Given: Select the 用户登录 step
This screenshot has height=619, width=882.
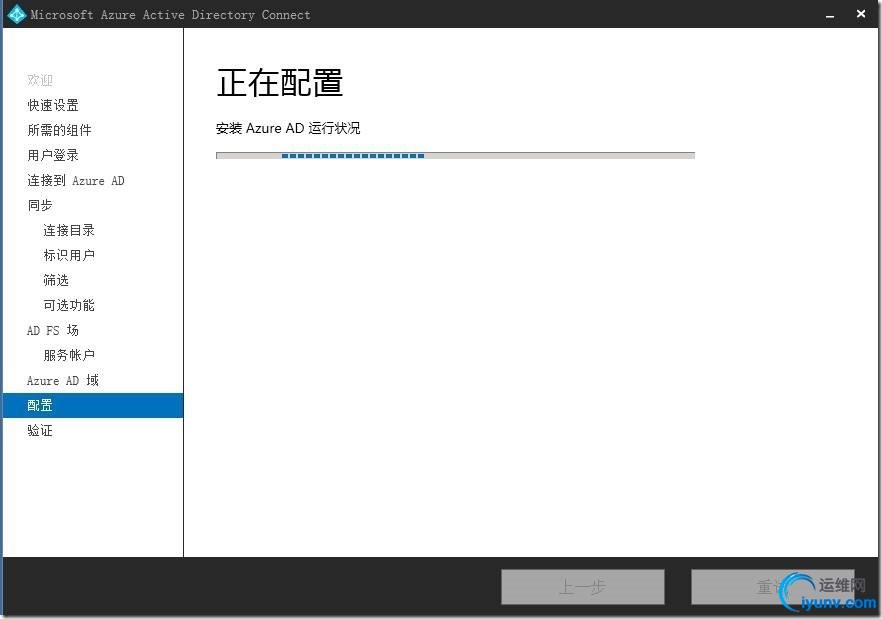Looking at the screenshot, I should click(x=53, y=155).
